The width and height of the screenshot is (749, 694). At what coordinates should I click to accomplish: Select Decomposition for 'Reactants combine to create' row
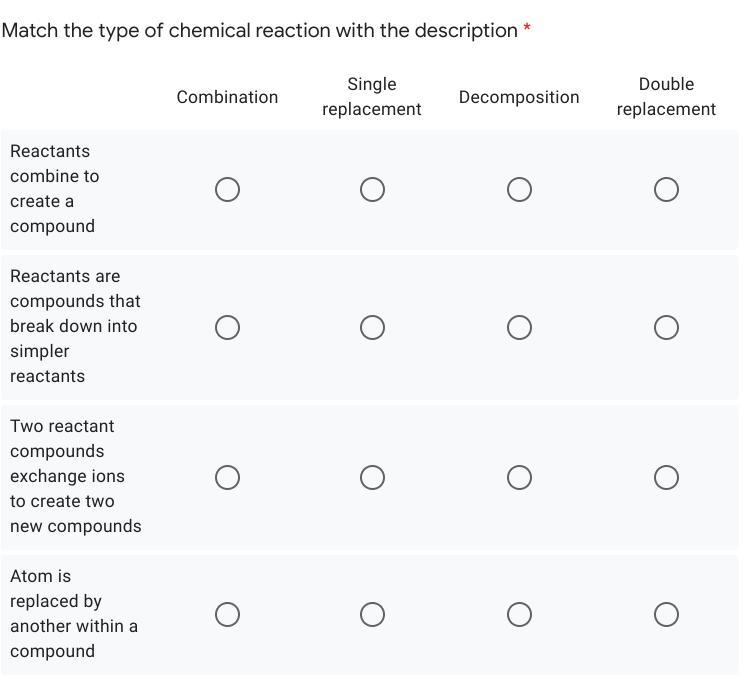519,189
